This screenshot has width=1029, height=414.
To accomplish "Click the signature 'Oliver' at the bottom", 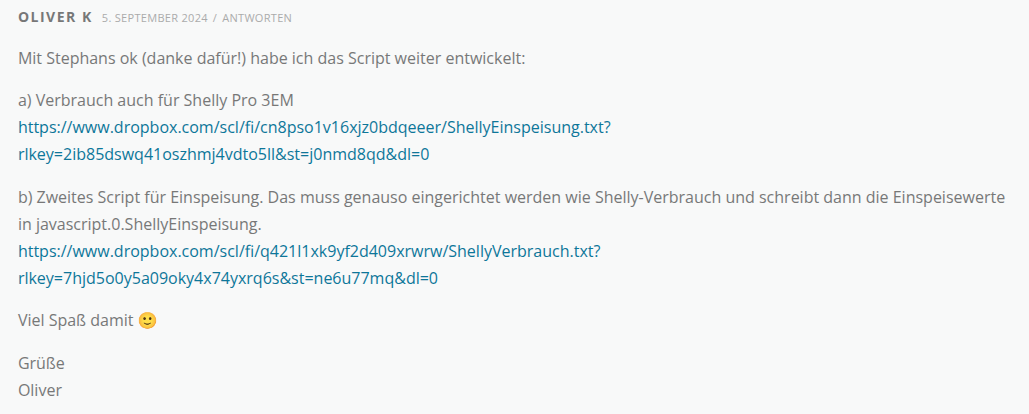I will (40, 389).
